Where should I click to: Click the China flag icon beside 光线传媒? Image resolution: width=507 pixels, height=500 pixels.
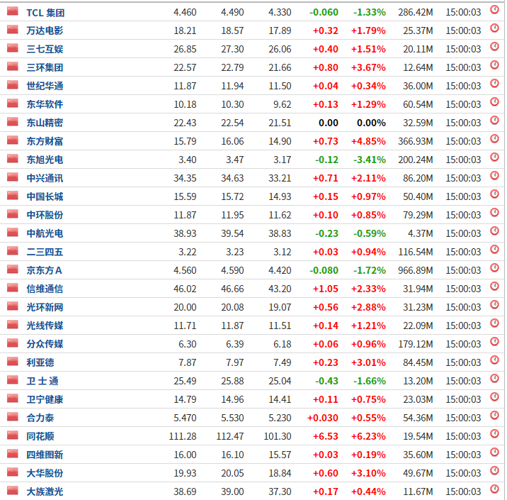(x=13, y=324)
